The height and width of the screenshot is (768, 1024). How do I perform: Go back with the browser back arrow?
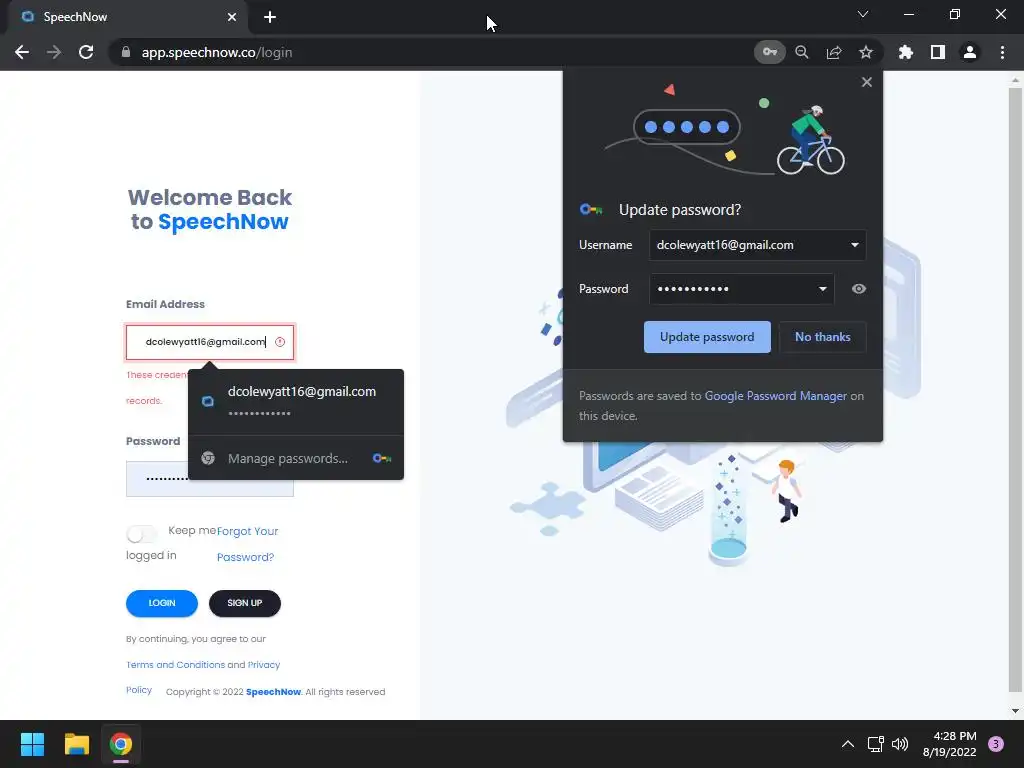(x=22, y=52)
